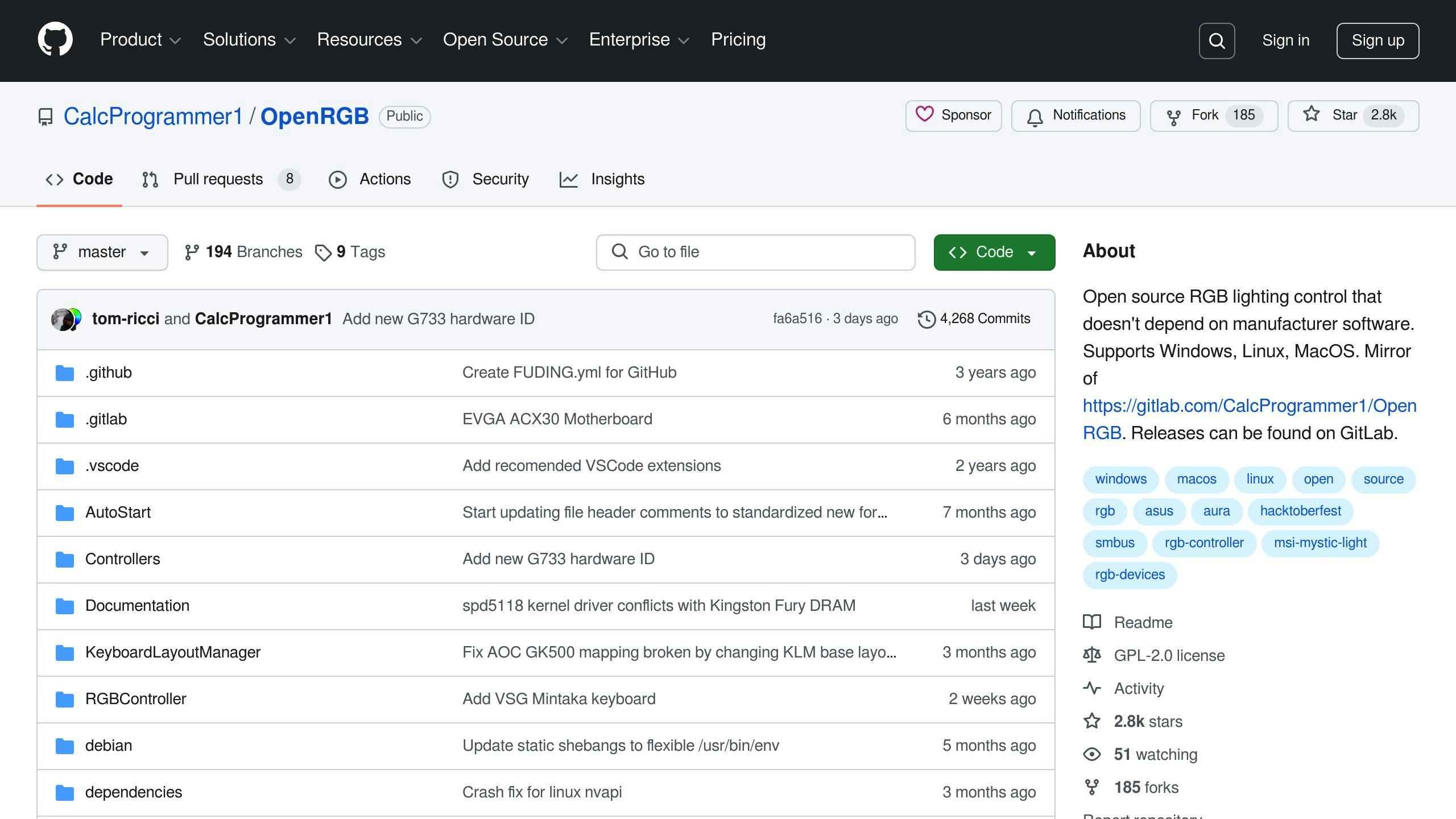Click the clock history icon beside 4,268 Commits
The height and width of the screenshot is (819, 1456).
pyautogui.click(x=926, y=319)
